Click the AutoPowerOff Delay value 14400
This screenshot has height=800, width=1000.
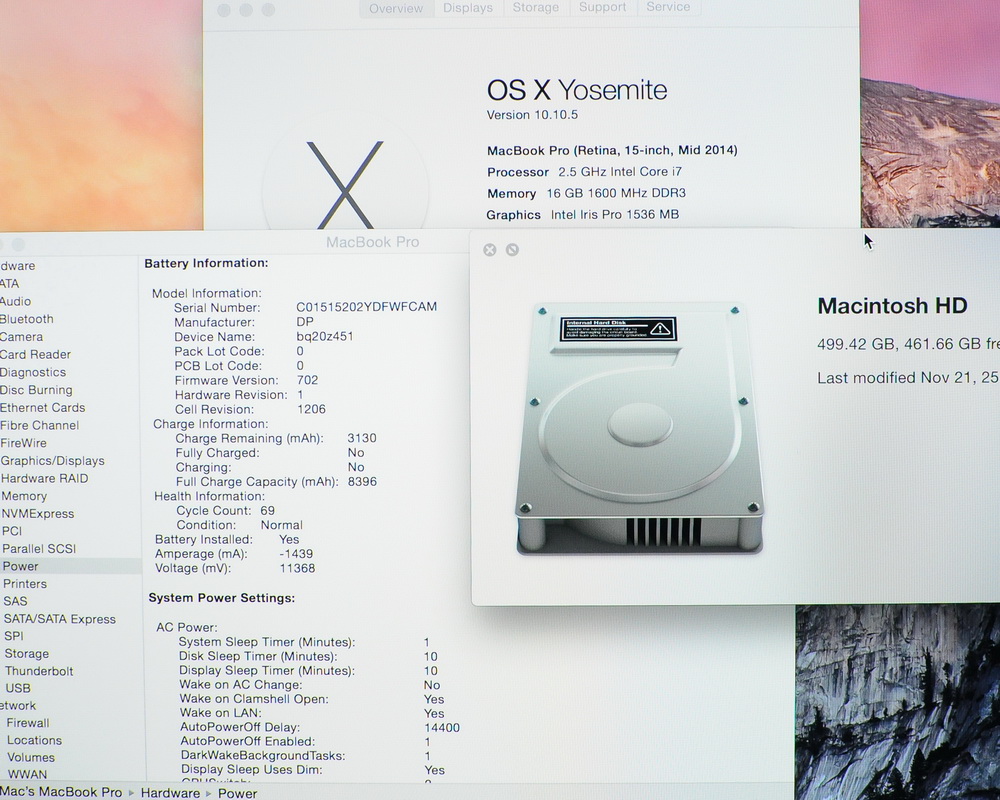click(x=442, y=728)
